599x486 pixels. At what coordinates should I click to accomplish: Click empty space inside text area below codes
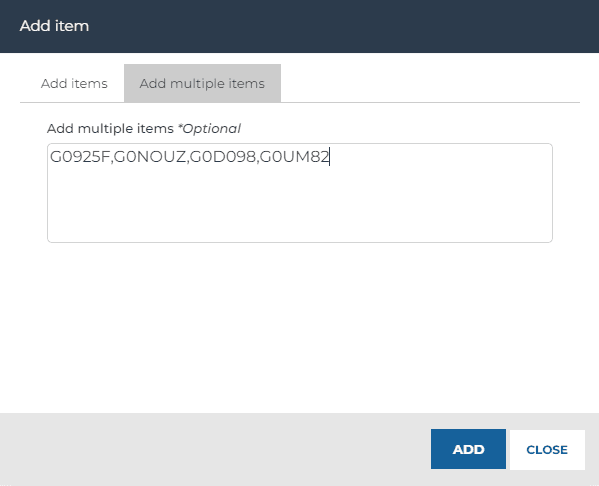[x=300, y=206]
